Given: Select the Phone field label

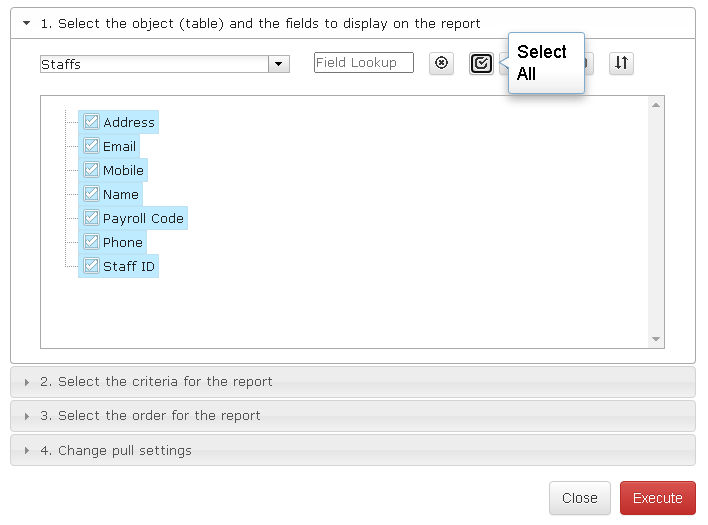Looking at the screenshot, I should pos(123,242).
